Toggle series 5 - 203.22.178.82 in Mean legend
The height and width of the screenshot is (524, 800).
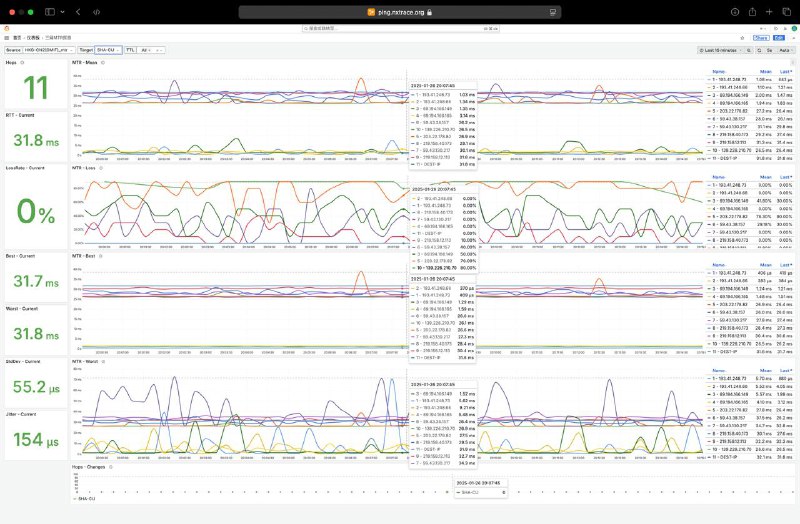(728, 111)
